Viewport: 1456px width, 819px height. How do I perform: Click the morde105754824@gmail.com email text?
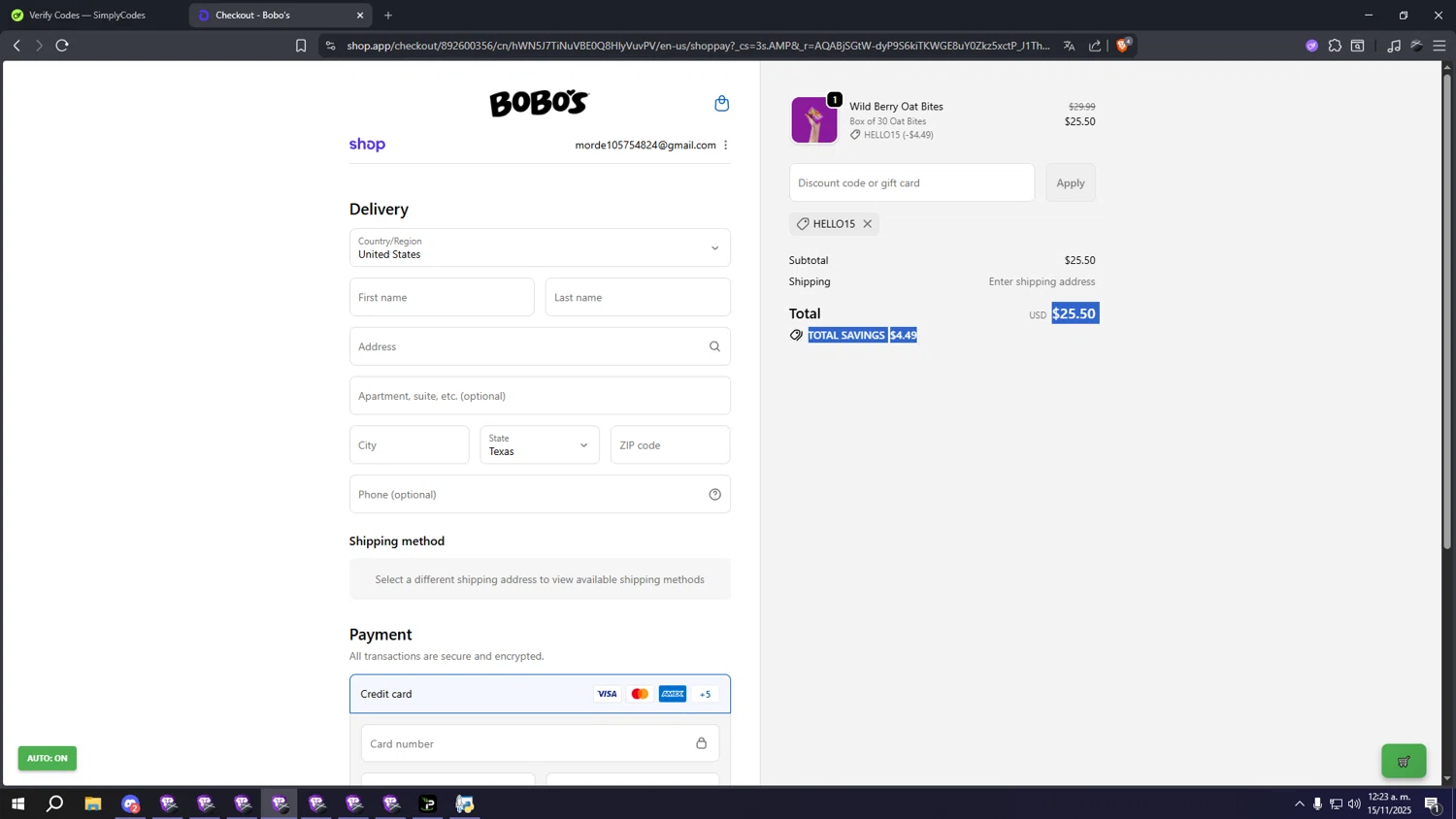click(645, 146)
